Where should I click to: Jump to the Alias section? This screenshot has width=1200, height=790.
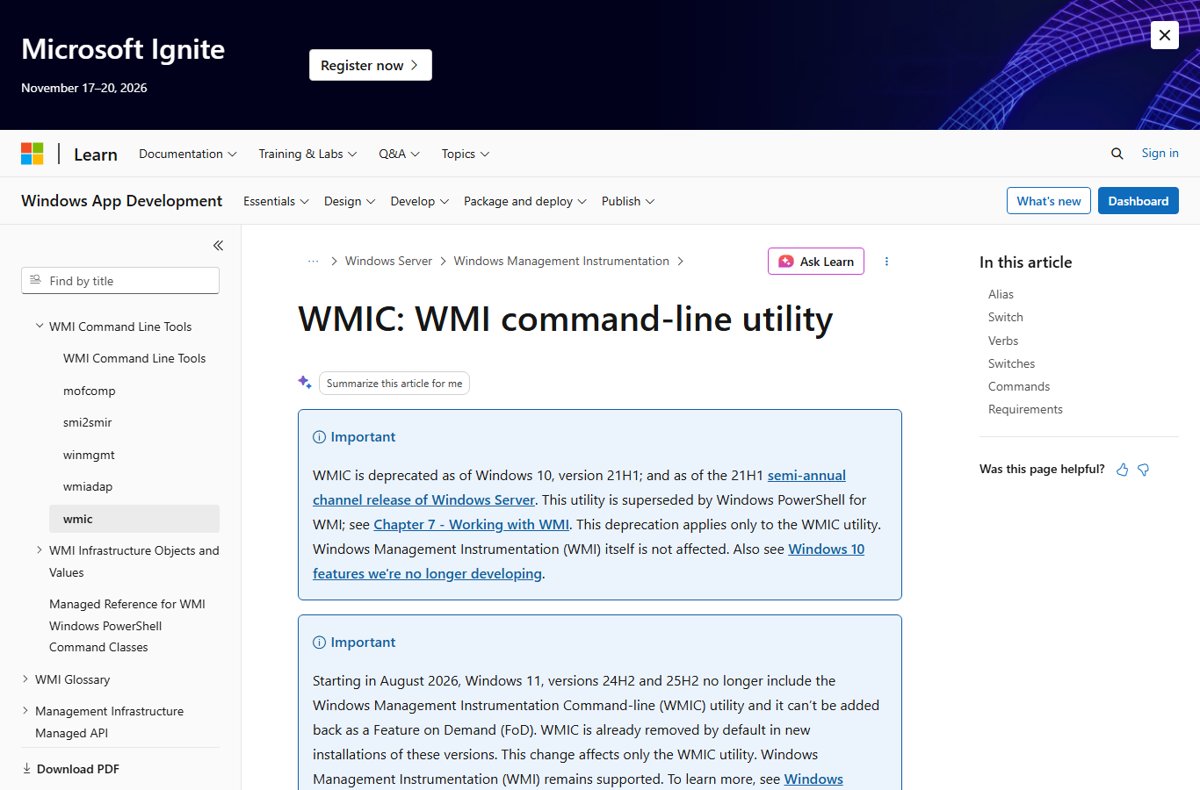[1001, 294]
